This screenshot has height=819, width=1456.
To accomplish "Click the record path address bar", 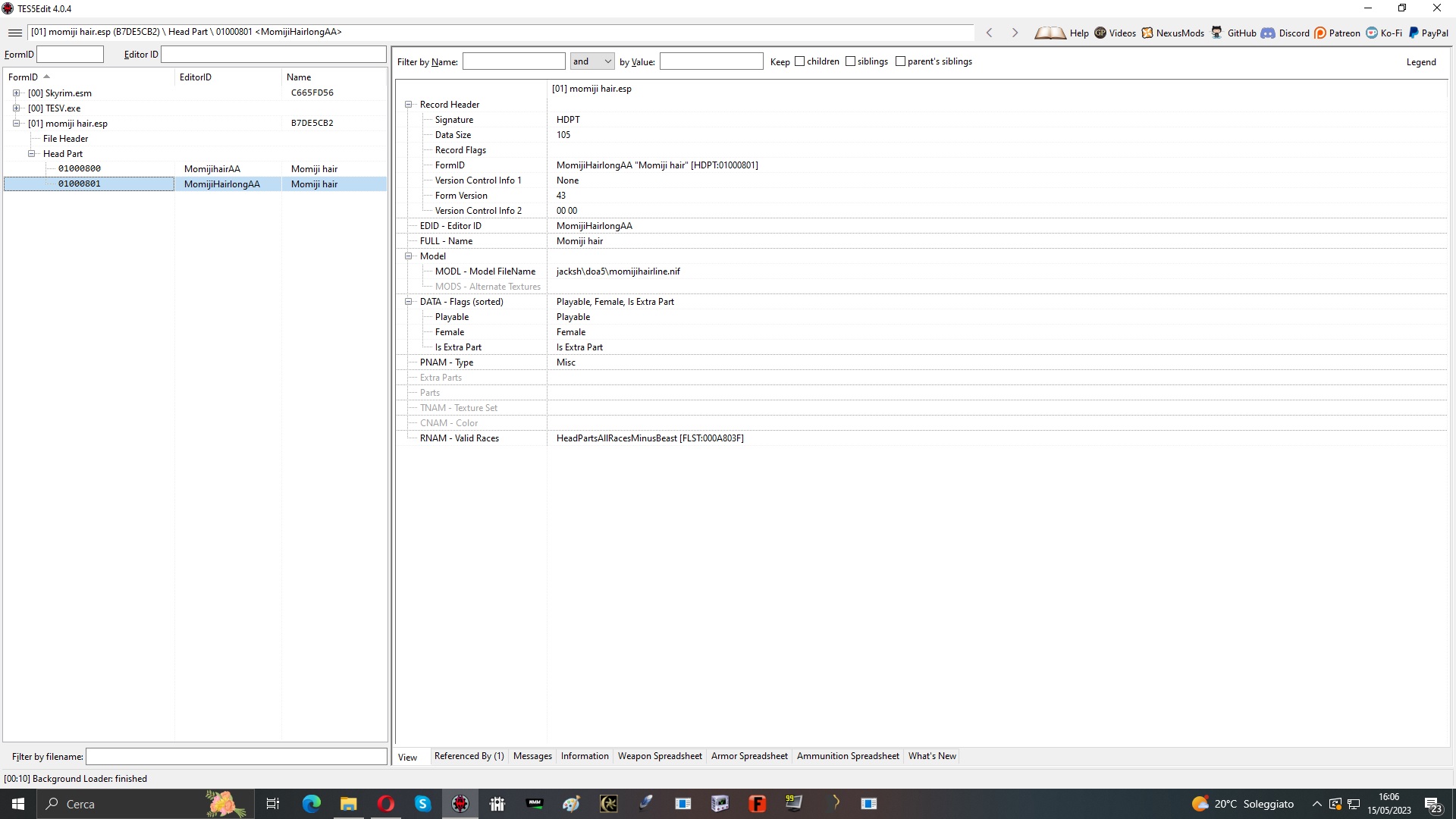I will (500, 33).
